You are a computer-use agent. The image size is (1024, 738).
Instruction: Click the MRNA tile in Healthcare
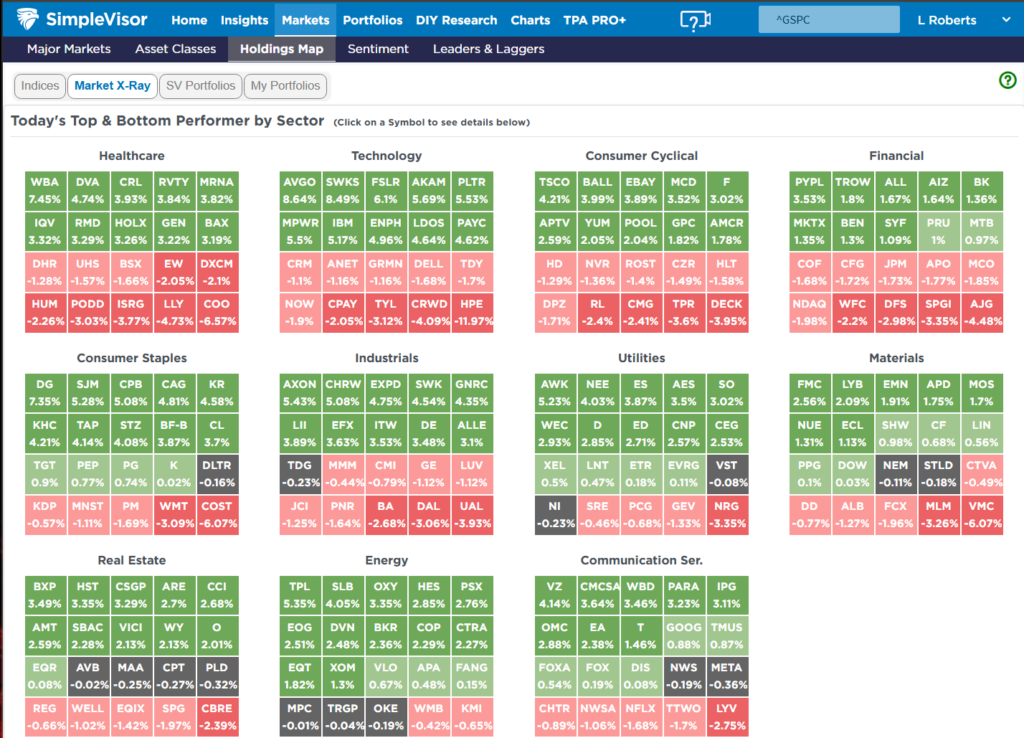[x=217, y=191]
